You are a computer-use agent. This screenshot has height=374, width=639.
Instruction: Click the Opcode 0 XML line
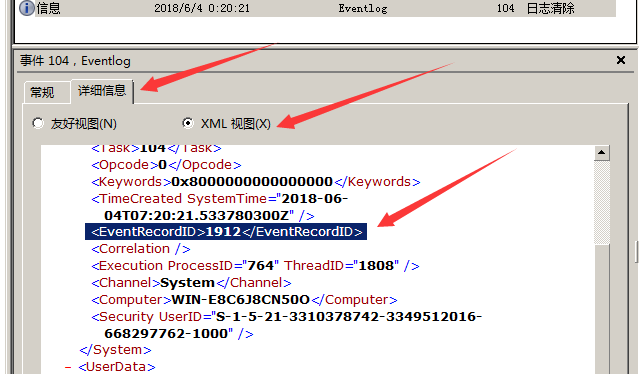tap(166, 165)
